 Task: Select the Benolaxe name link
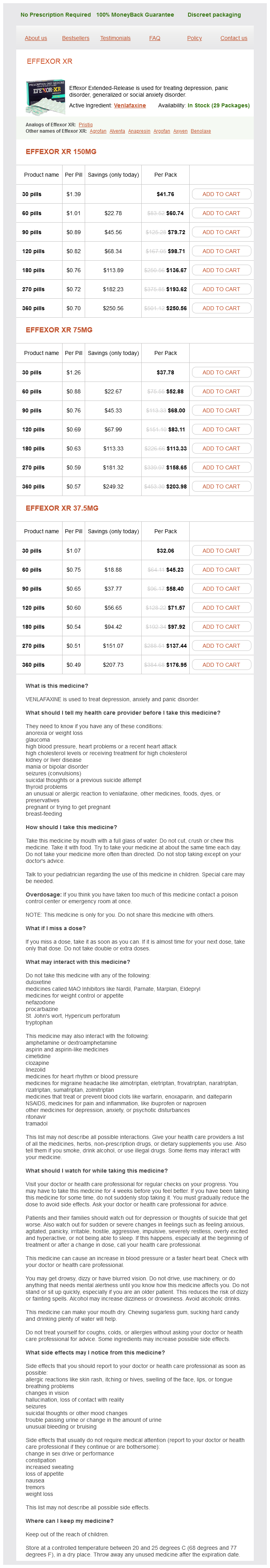click(201, 132)
